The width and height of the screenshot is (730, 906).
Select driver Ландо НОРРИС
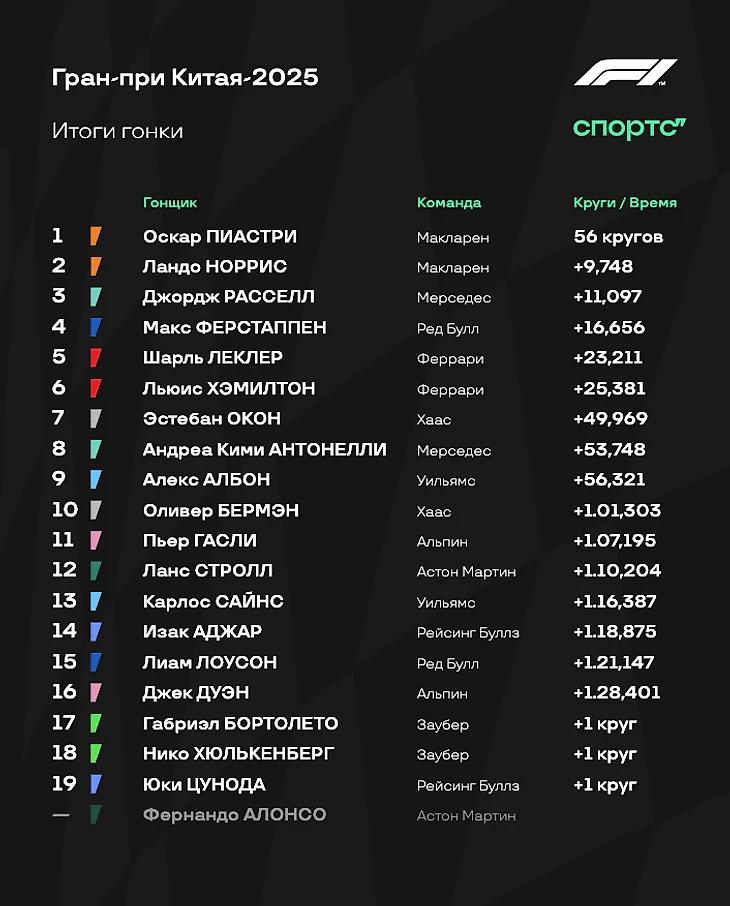[x=215, y=267]
